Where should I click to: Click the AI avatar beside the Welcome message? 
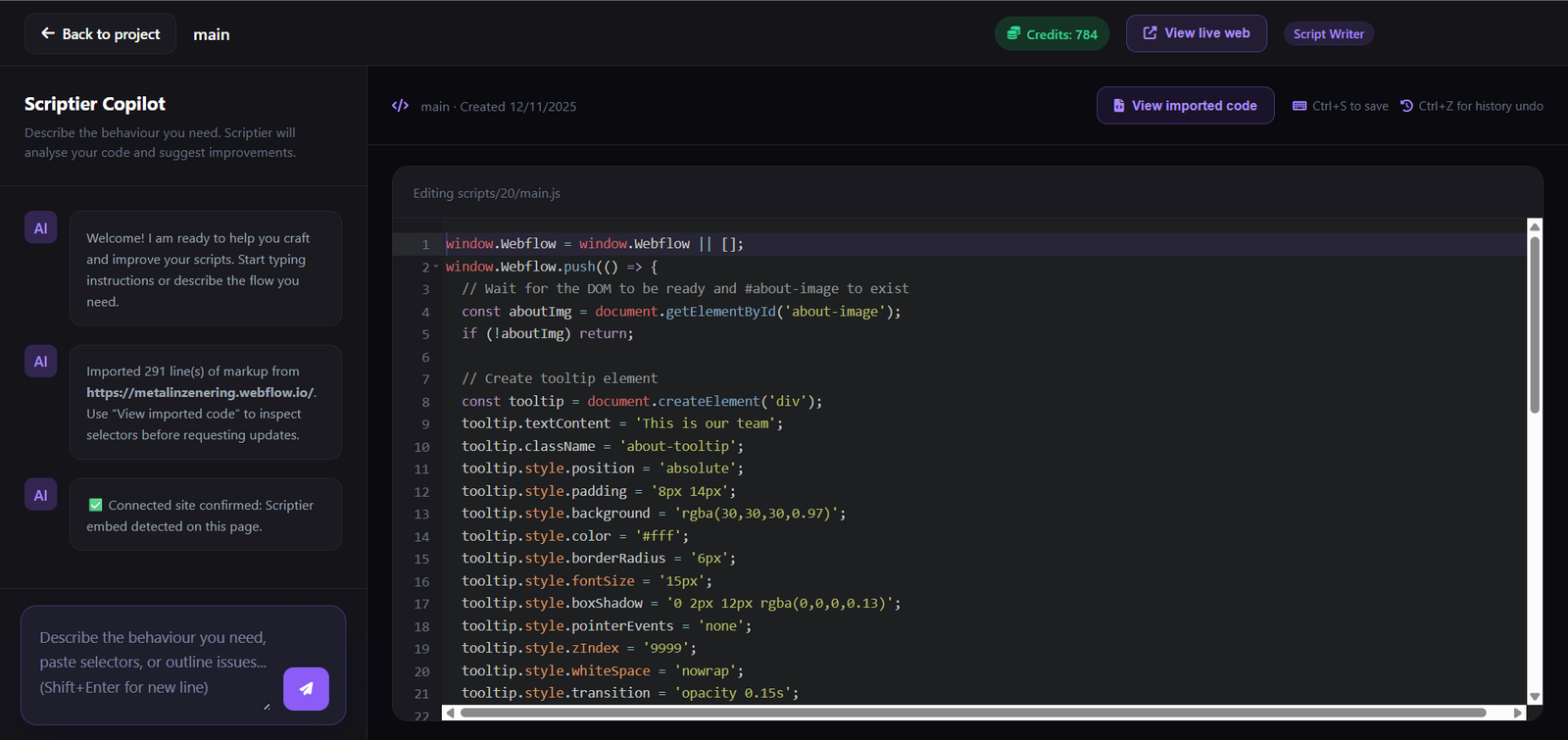click(40, 228)
